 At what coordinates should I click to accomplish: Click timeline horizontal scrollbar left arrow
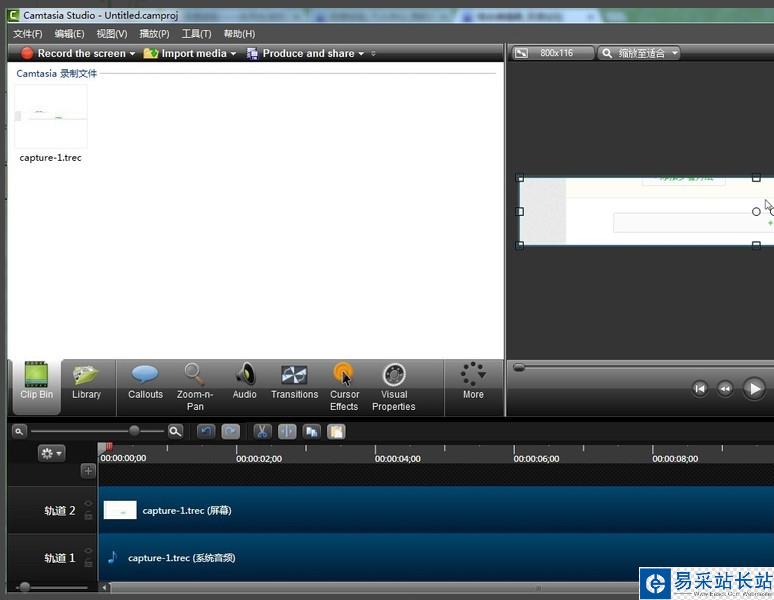click(x=104, y=588)
